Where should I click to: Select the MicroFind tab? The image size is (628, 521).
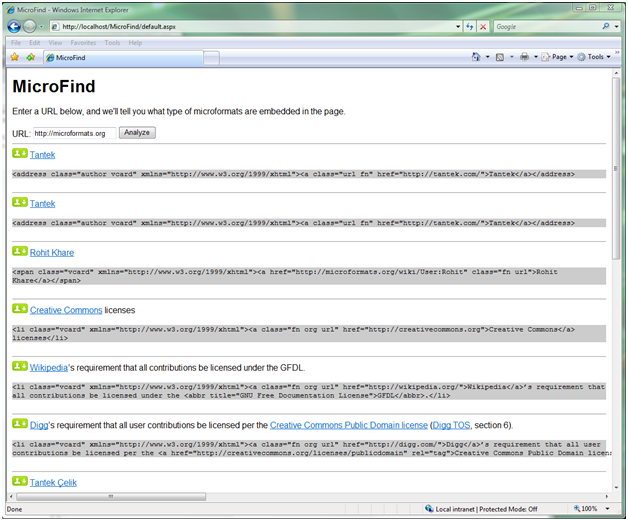click(123, 58)
